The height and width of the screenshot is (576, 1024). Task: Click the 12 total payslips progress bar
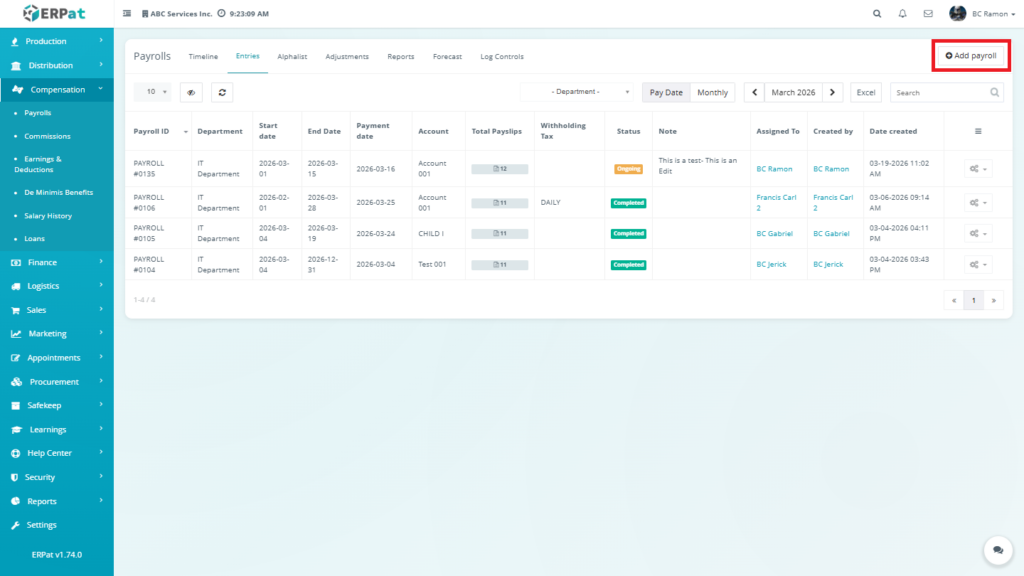click(x=499, y=169)
